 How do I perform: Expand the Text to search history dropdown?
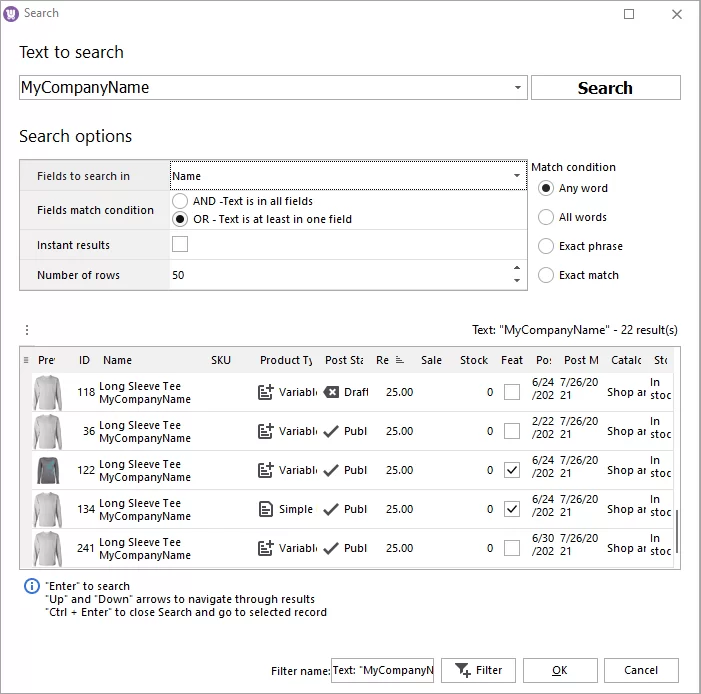[x=518, y=88]
